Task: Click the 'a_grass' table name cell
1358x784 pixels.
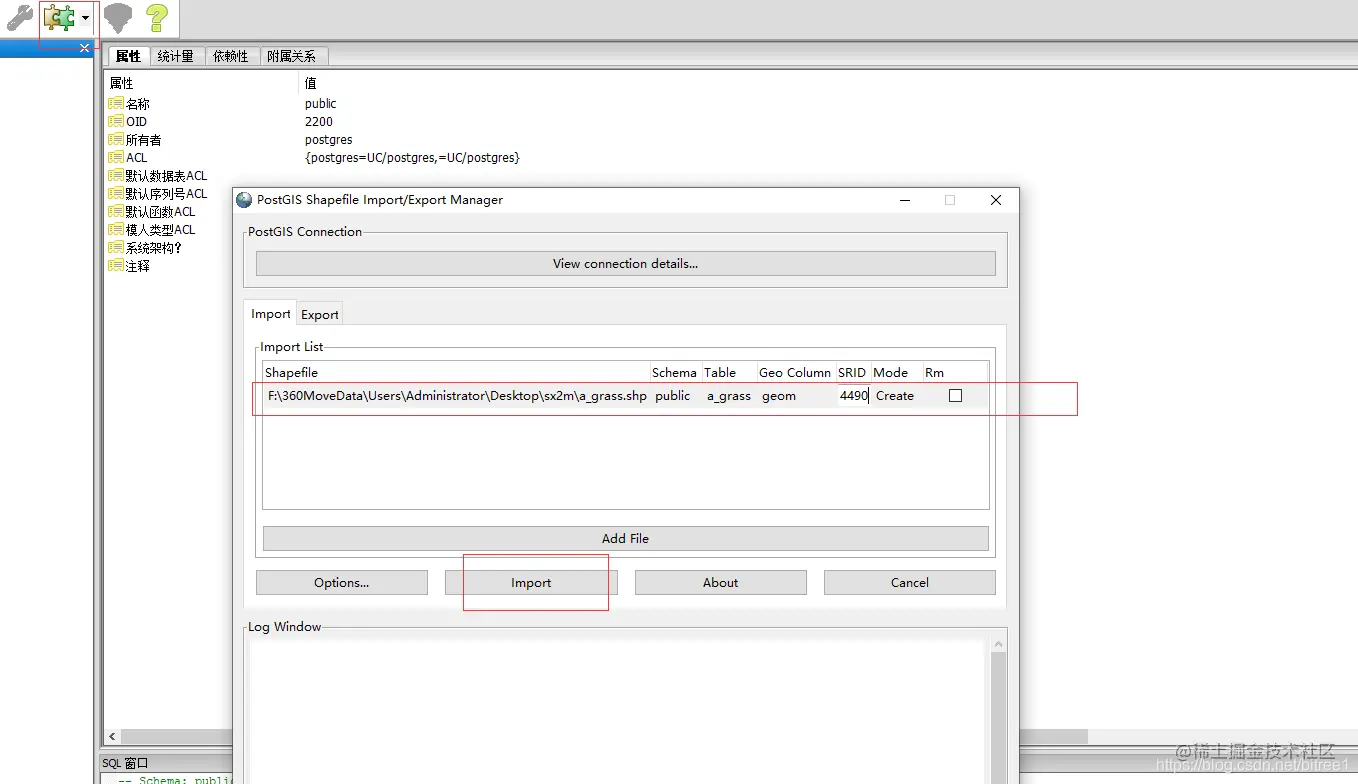Action: click(x=729, y=396)
